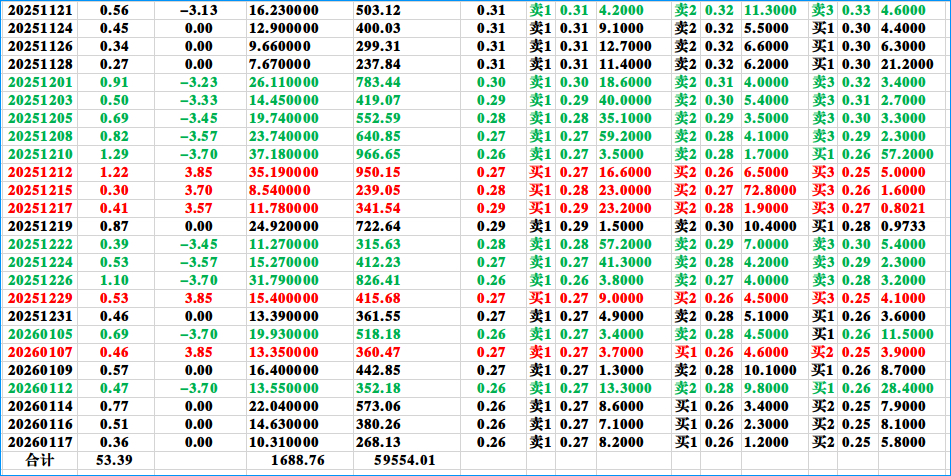The width and height of the screenshot is (951, 476).
Task: Select the cell 573.06
Action: 379,406
